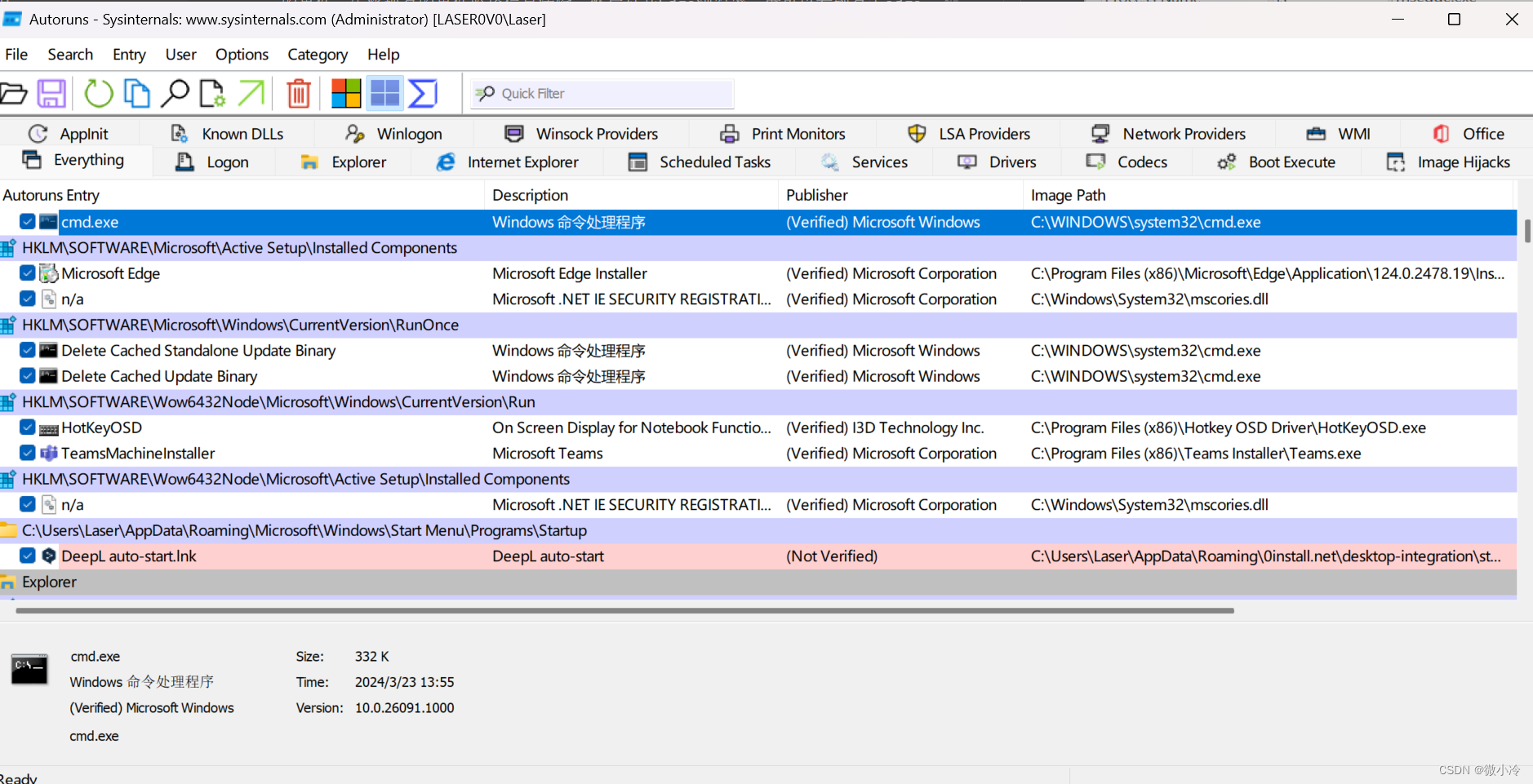This screenshot has width=1533, height=784.
Task: Select the Microsoft Teams description cell
Action: [x=548, y=453]
